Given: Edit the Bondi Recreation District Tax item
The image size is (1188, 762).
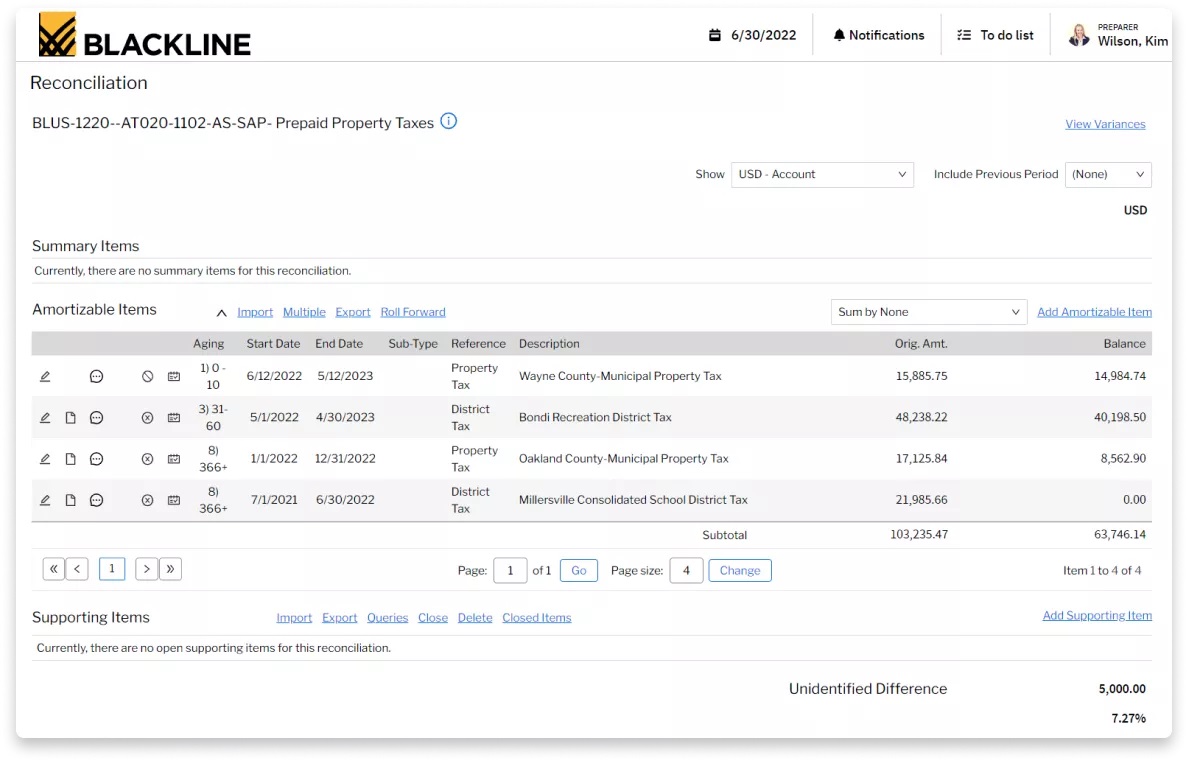Looking at the screenshot, I should [45, 417].
